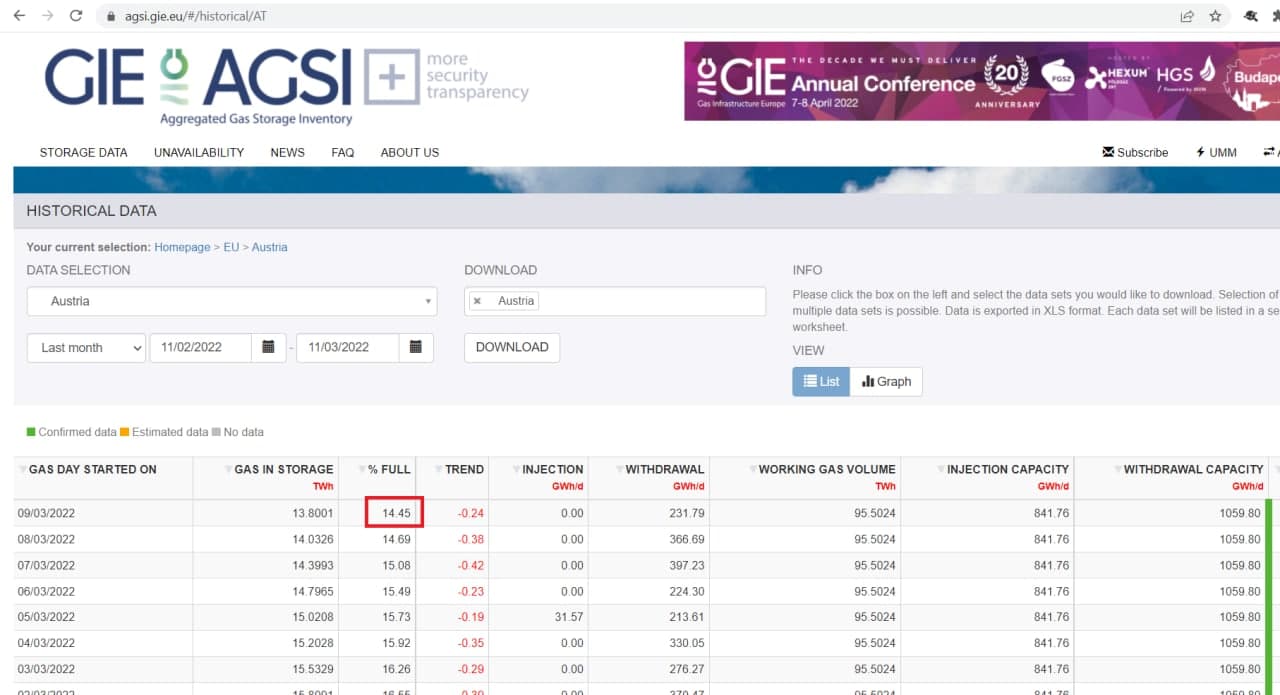Follow the EU breadcrumb link

point(230,247)
